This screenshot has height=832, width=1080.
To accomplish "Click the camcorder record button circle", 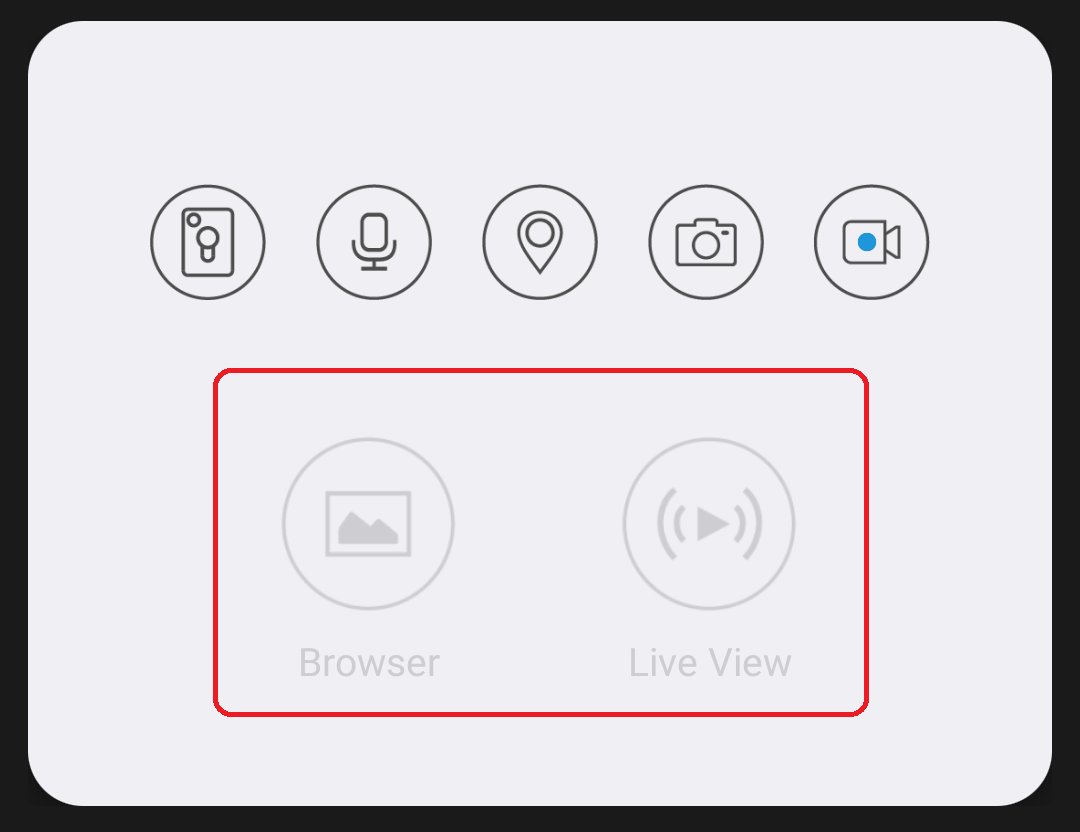I will [871, 242].
